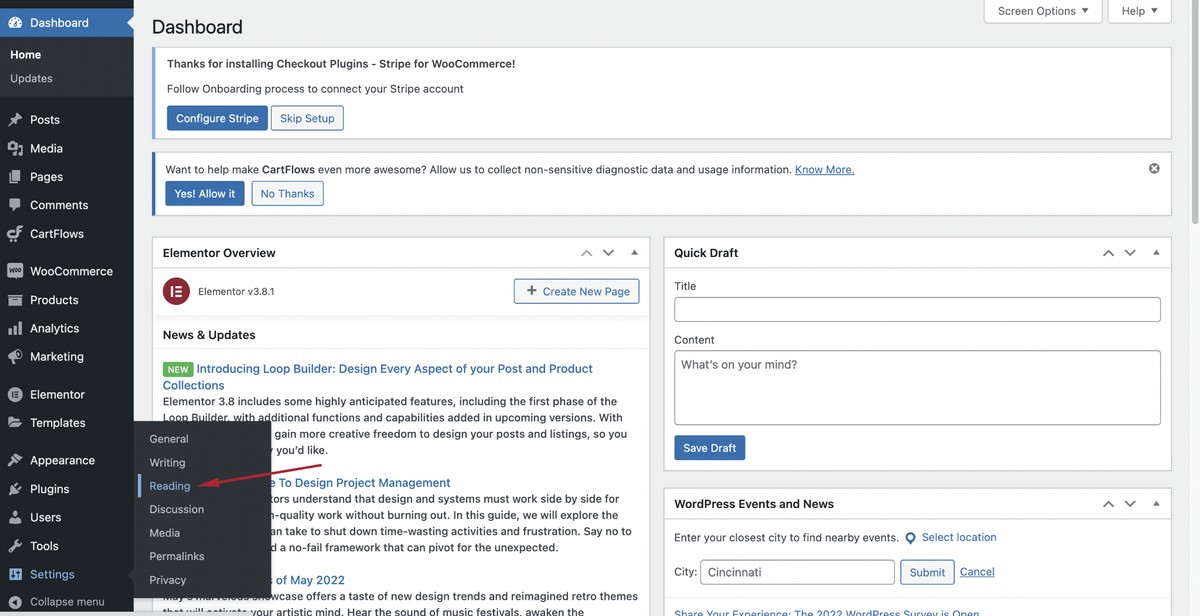Open General settings submenu item
The image size is (1200, 616).
pyautogui.click(x=169, y=439)
